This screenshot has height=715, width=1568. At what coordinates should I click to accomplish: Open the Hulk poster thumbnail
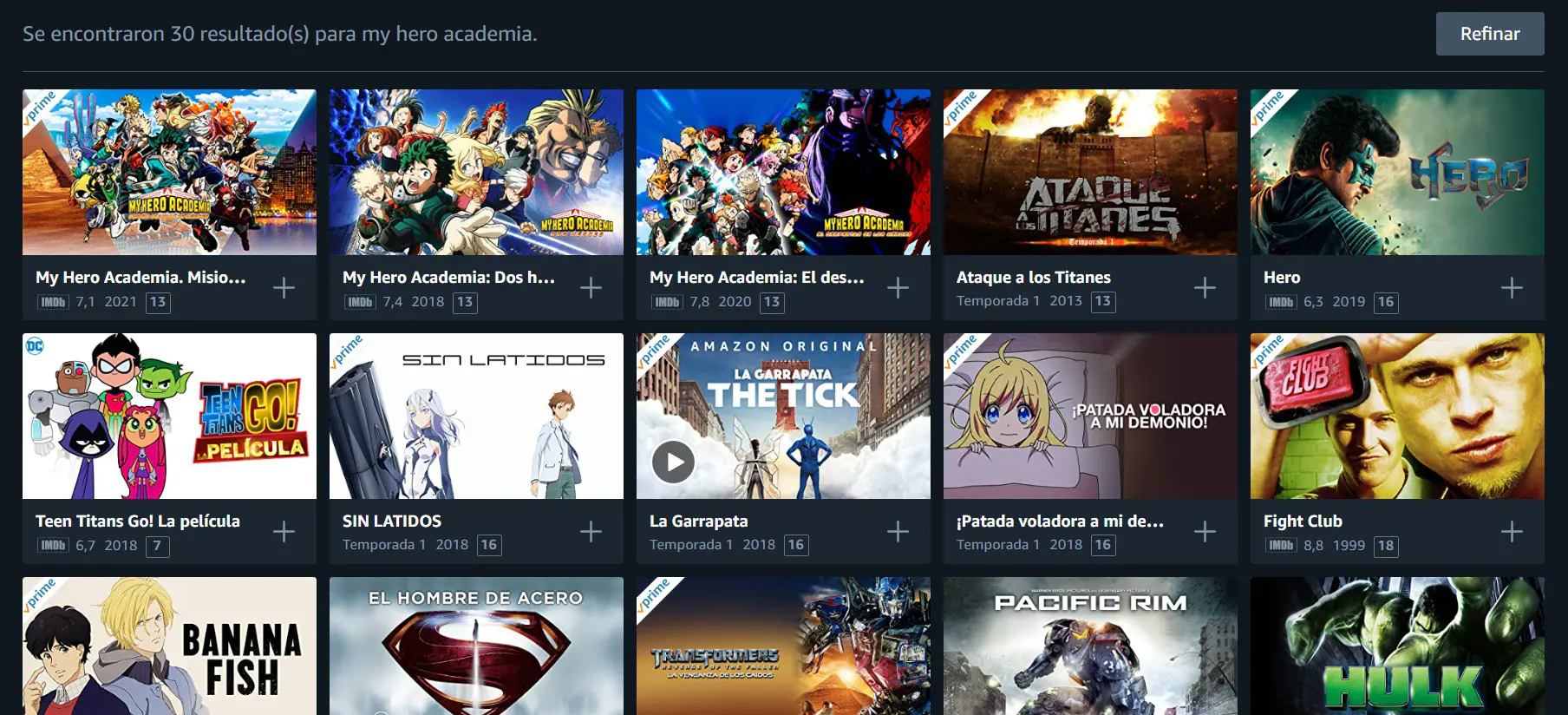[x=1397, y=646]
